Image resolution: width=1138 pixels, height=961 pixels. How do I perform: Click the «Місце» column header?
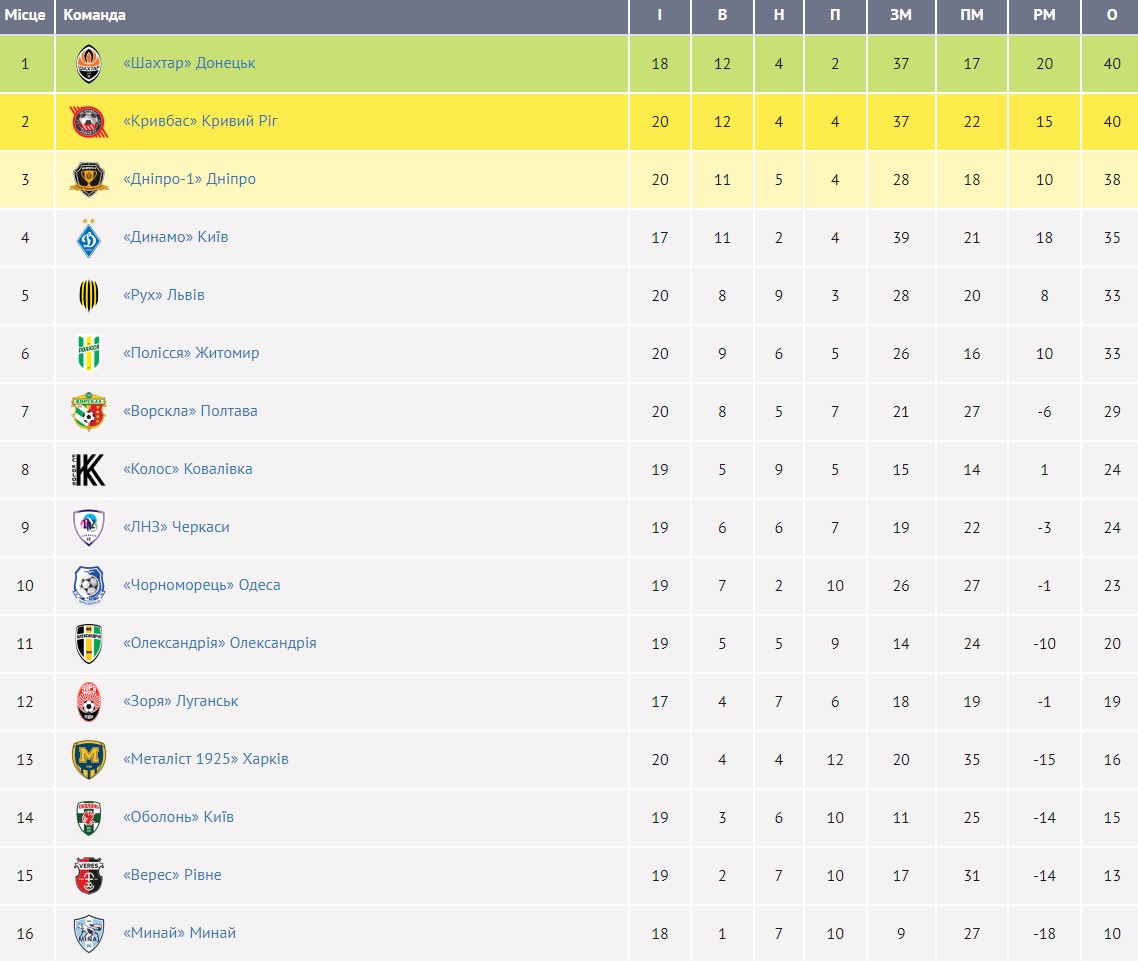(x=25, y=15)
